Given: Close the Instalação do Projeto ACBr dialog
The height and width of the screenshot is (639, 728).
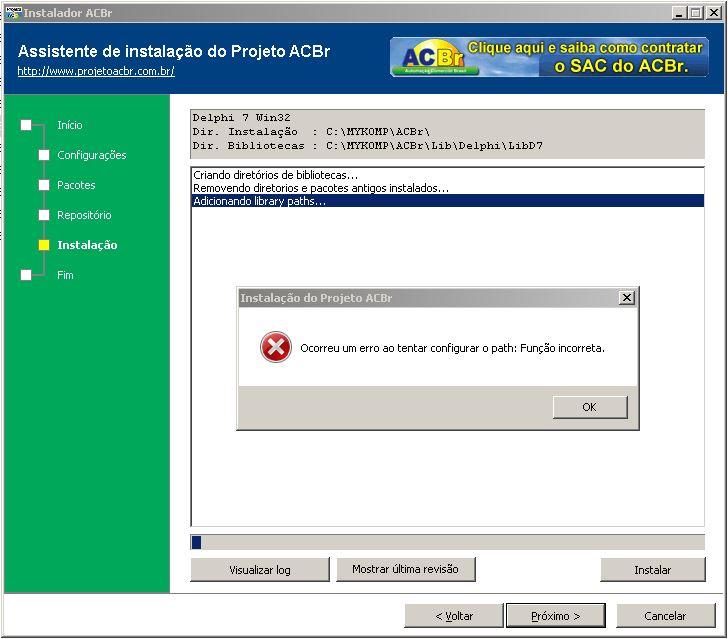Looking at the screenshot, I should pos(626,298).
